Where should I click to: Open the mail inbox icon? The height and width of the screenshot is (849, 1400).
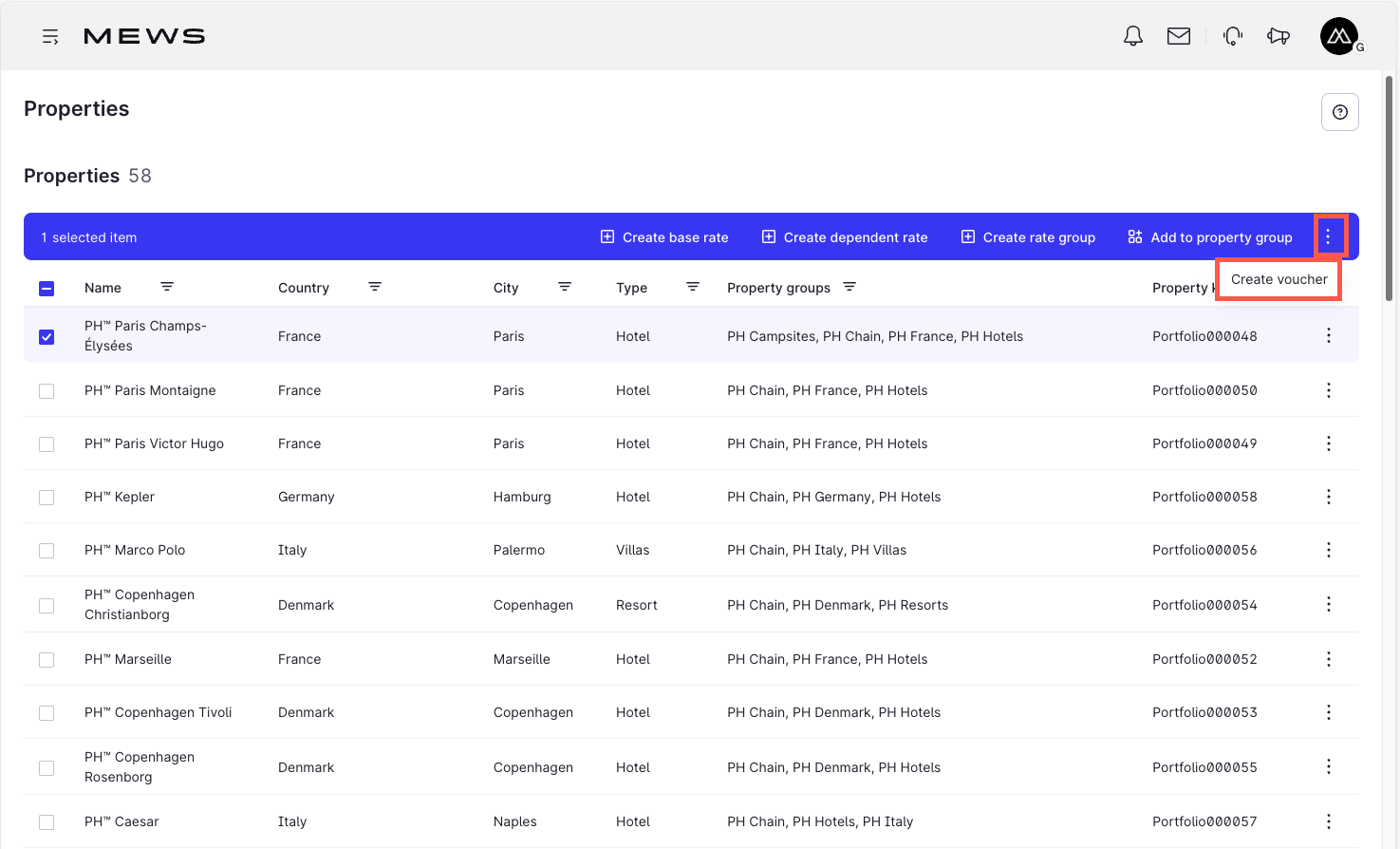tap(1179, 36)
